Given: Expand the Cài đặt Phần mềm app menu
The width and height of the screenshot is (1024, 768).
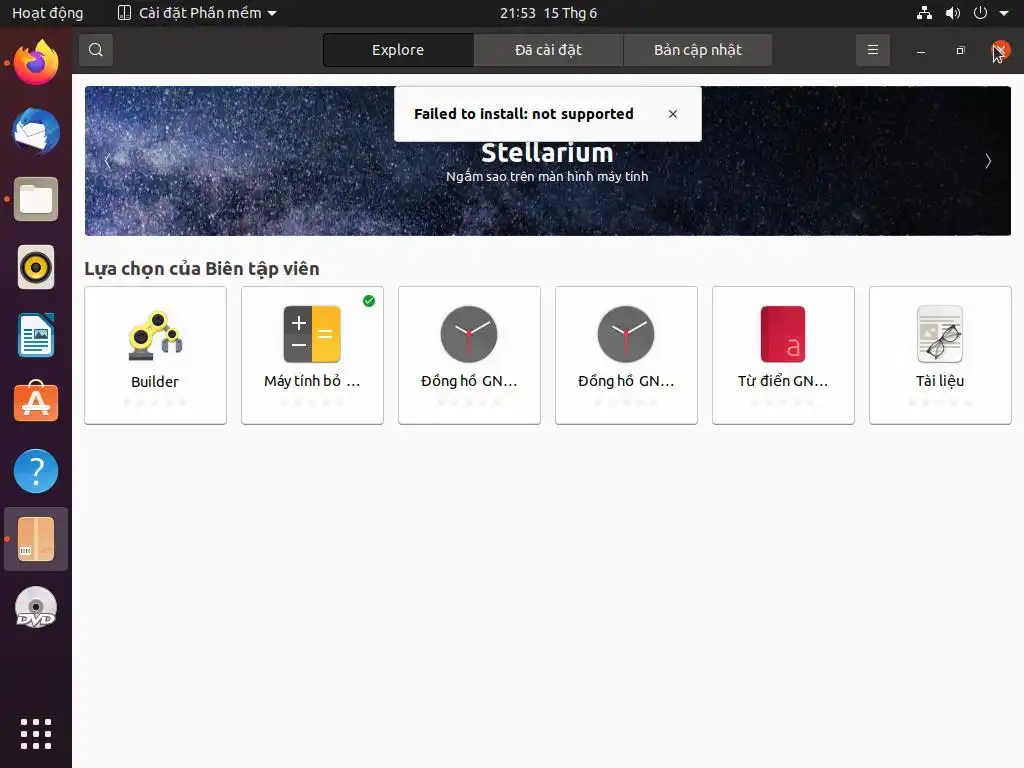Looking at the screenshot, I should (x=197, y=13).
